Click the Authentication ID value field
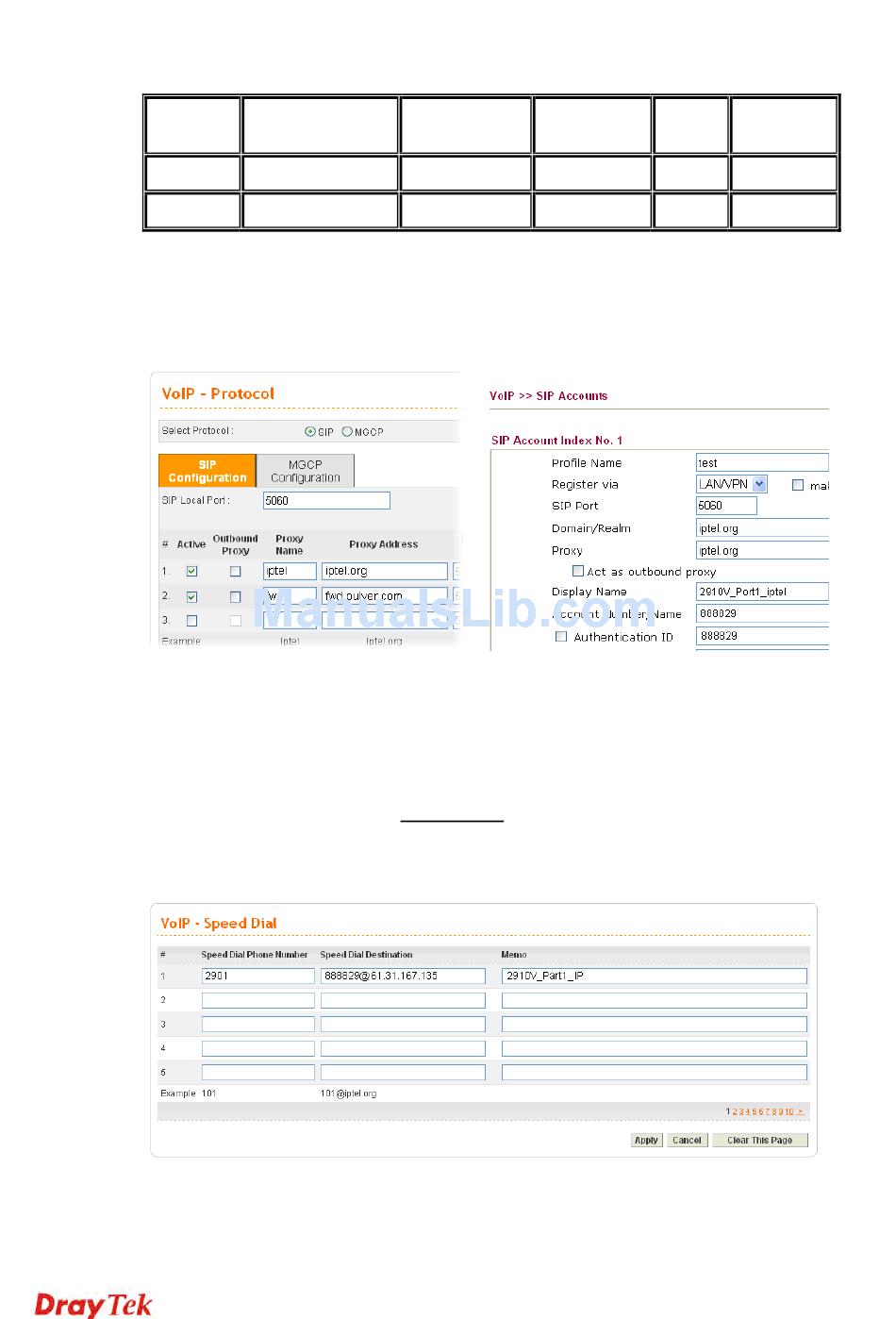 click(762, 636)
